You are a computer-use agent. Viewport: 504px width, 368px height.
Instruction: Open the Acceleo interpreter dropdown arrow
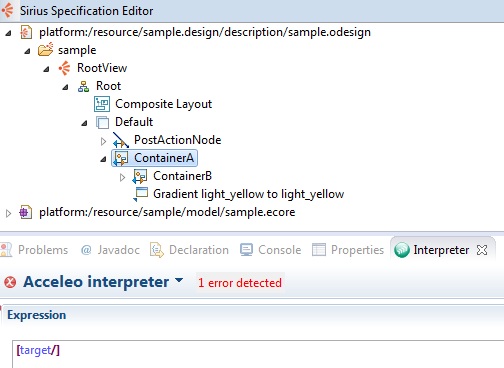(x=179, y=280)
